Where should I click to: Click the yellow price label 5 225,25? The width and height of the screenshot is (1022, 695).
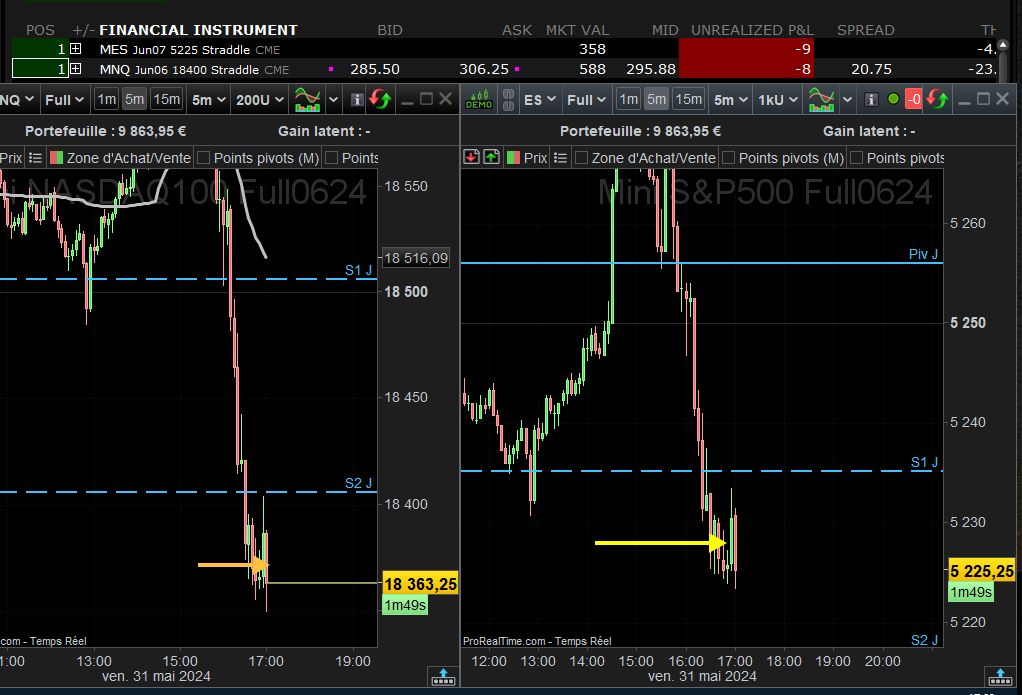pyautogui.click(x=982, y=571)
